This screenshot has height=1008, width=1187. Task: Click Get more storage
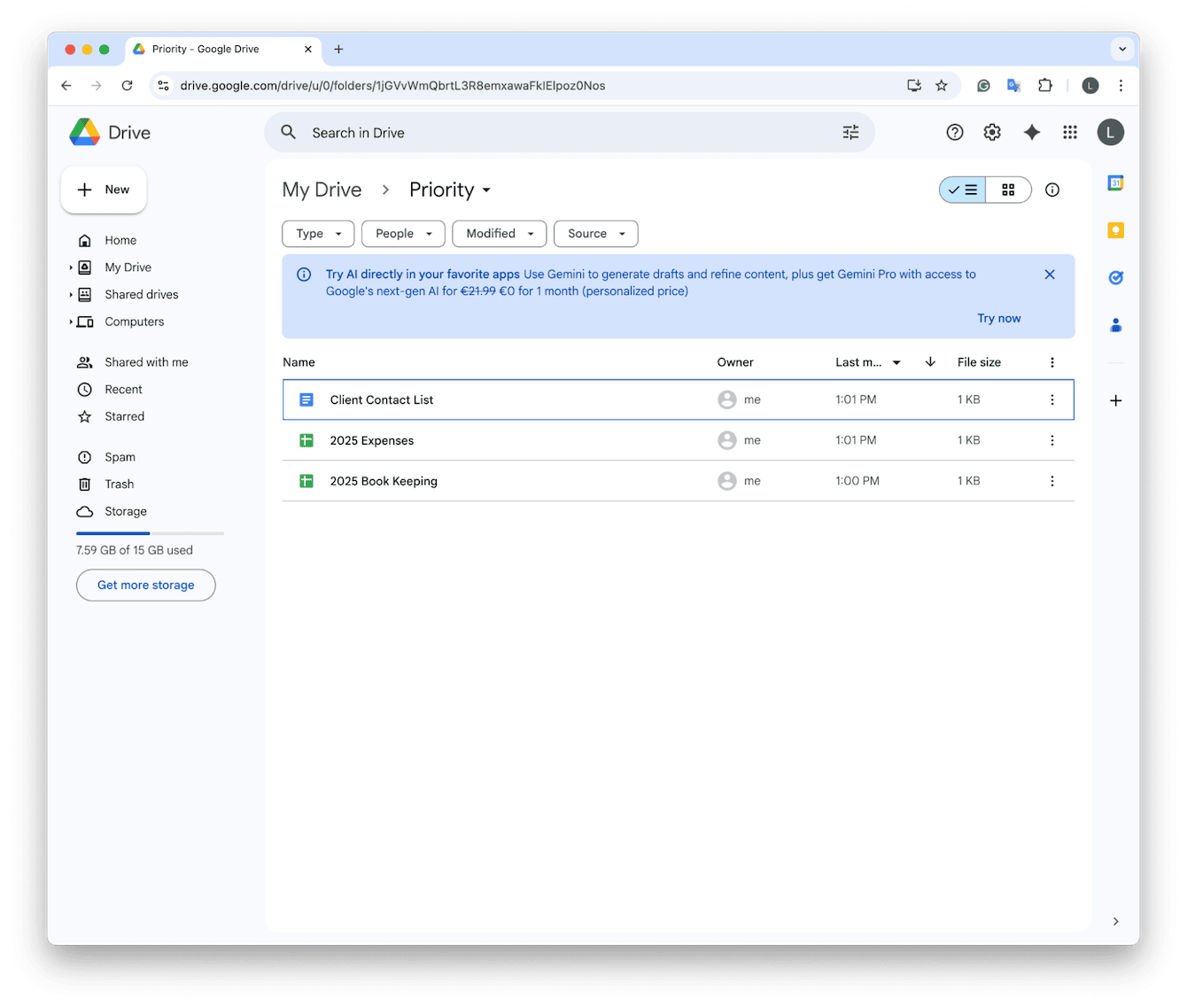[145, 585]
